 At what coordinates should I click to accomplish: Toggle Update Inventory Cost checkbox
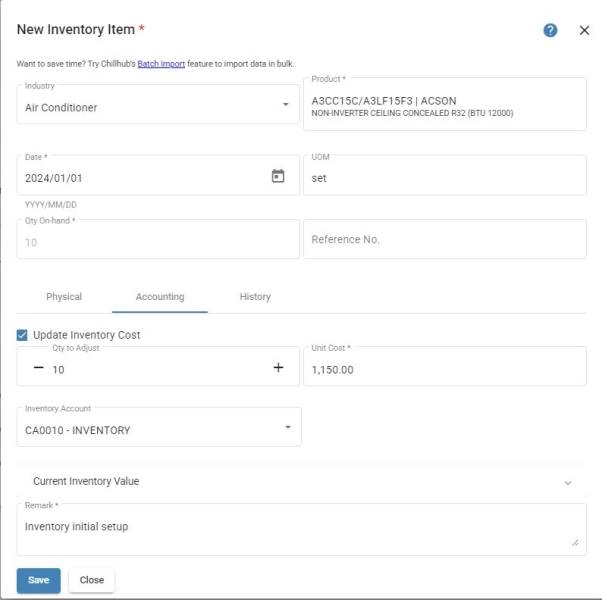coord(22,335)
